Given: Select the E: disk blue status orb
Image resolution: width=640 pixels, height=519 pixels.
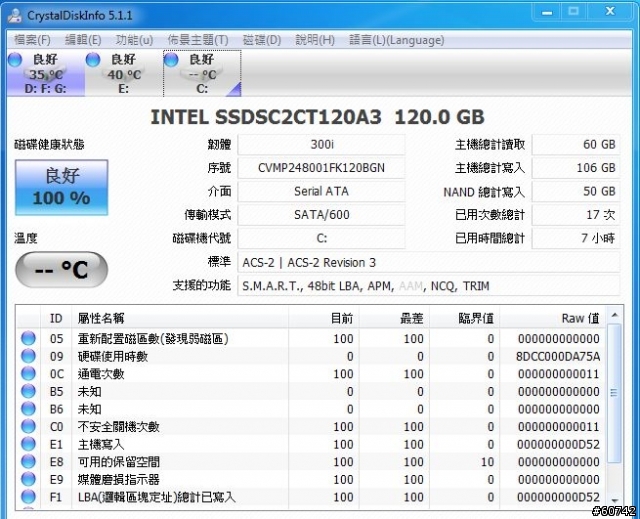Looking at the screenshot, I should coord(93,60).
